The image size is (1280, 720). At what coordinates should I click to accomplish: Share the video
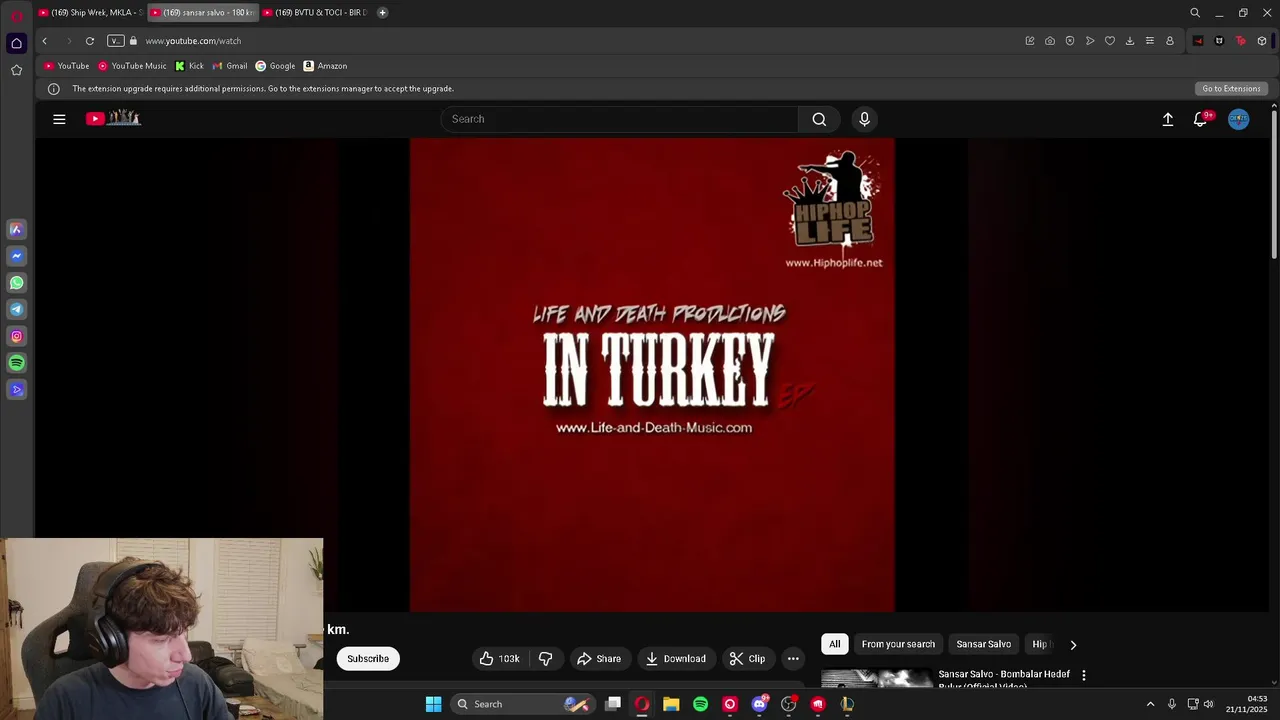tap(599, 658)
